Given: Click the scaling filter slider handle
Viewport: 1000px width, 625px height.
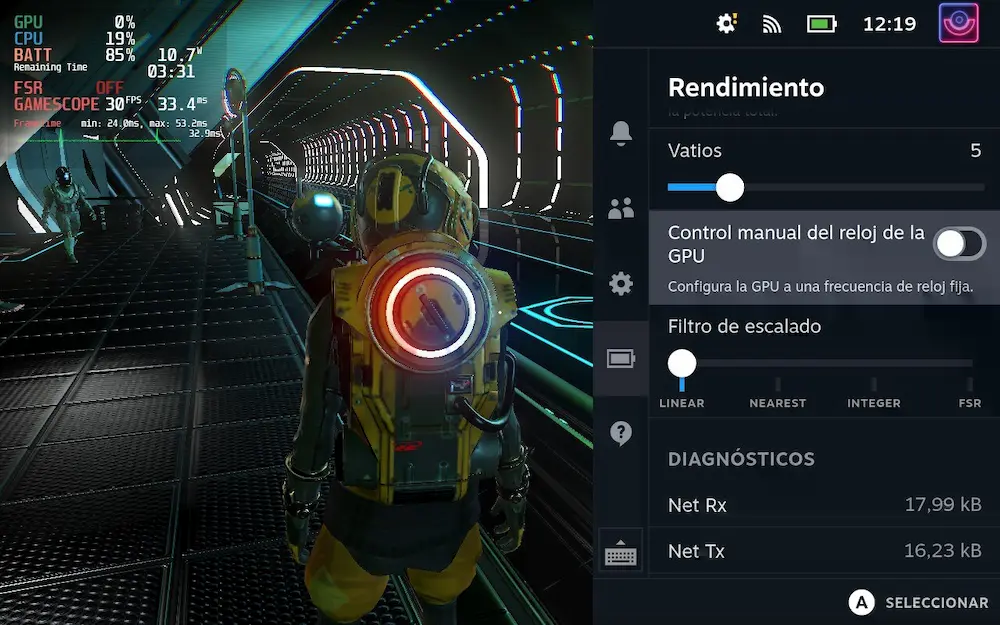Looking at the screenshot, I should pos(682,363).
